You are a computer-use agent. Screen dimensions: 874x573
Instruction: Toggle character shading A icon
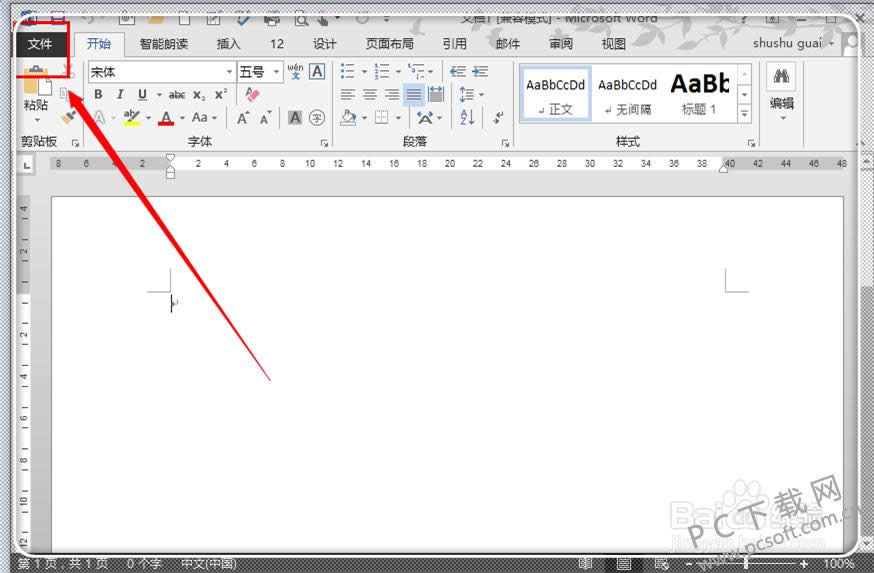pyautogui.click(x=295, y=118)
